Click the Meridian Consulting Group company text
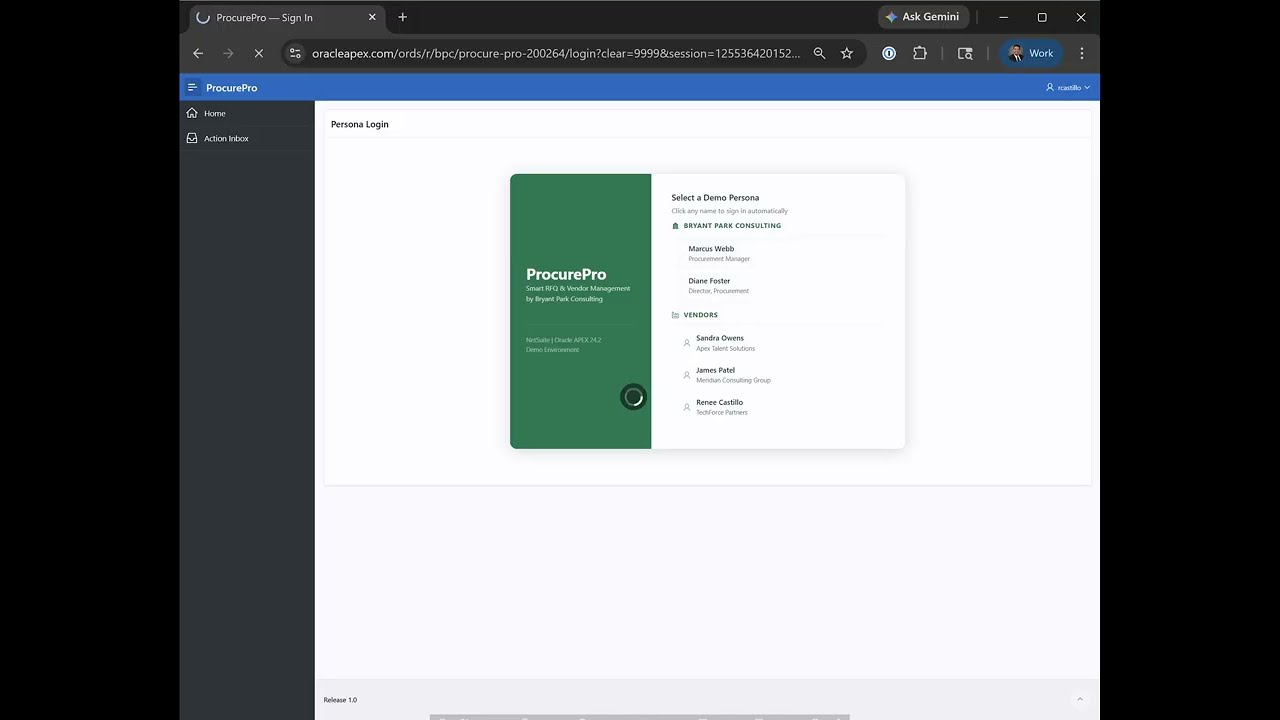 (733, 381)
